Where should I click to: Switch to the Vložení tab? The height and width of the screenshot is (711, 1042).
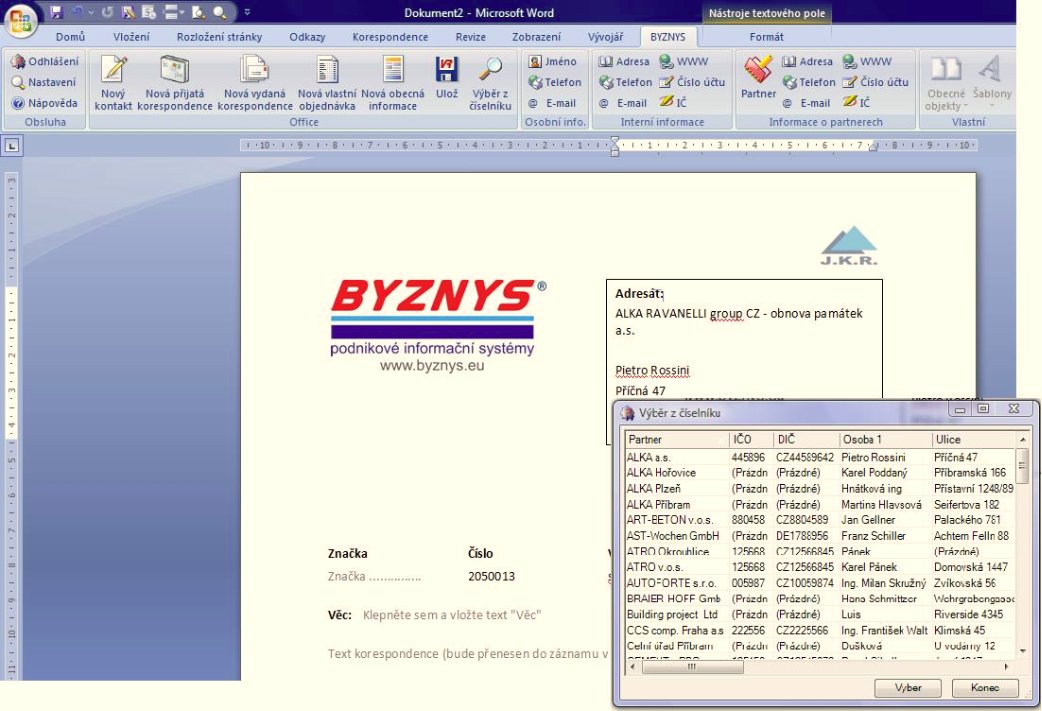131,37
